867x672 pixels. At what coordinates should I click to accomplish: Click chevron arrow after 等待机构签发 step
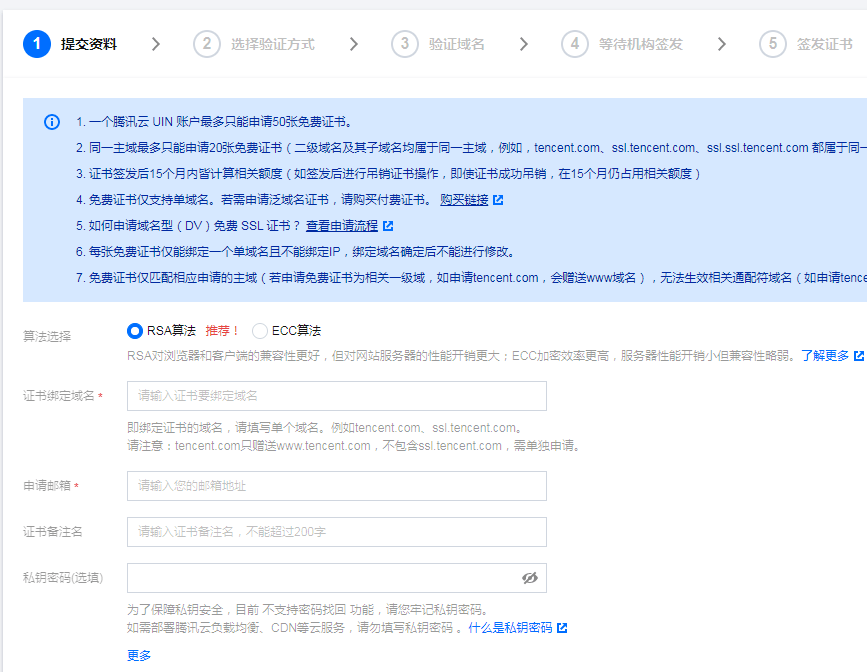tap(722, 44)
